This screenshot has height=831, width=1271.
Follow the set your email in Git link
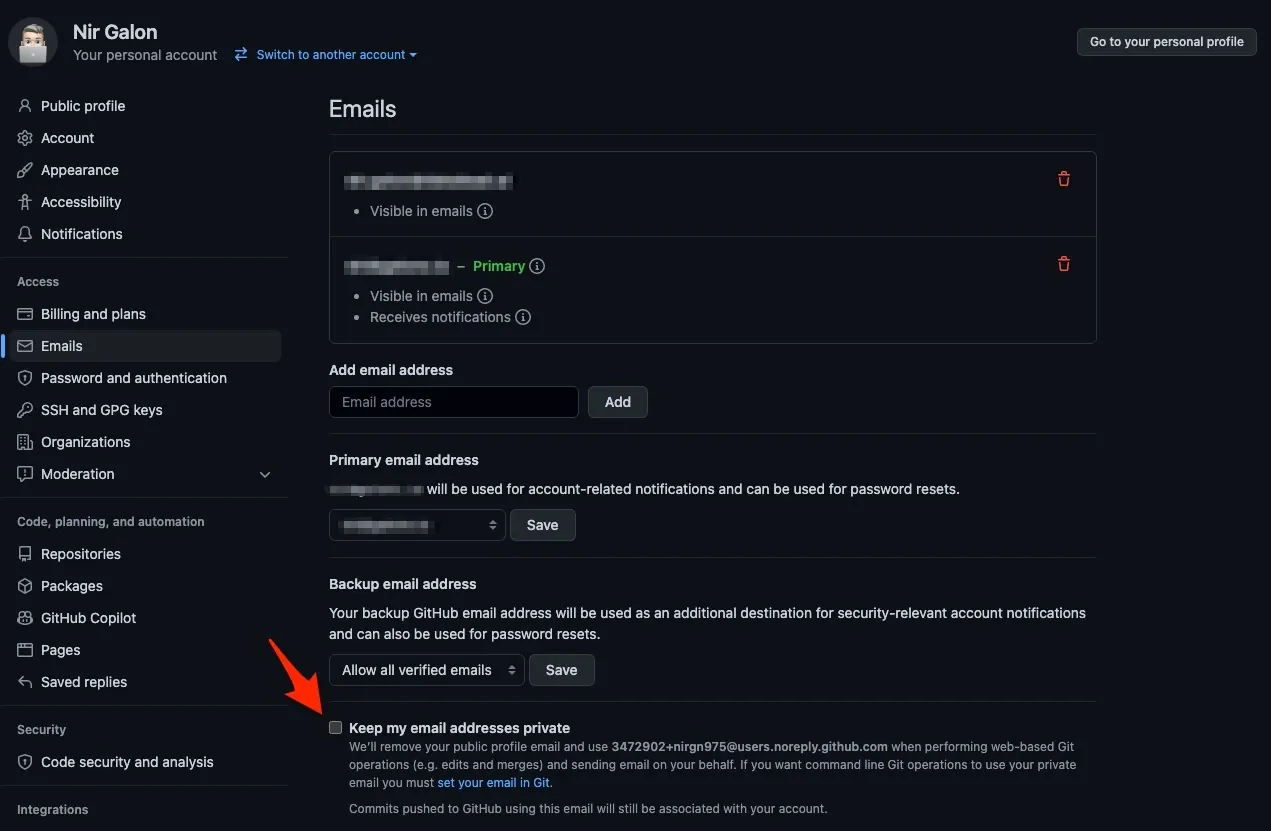pos(493,782)
